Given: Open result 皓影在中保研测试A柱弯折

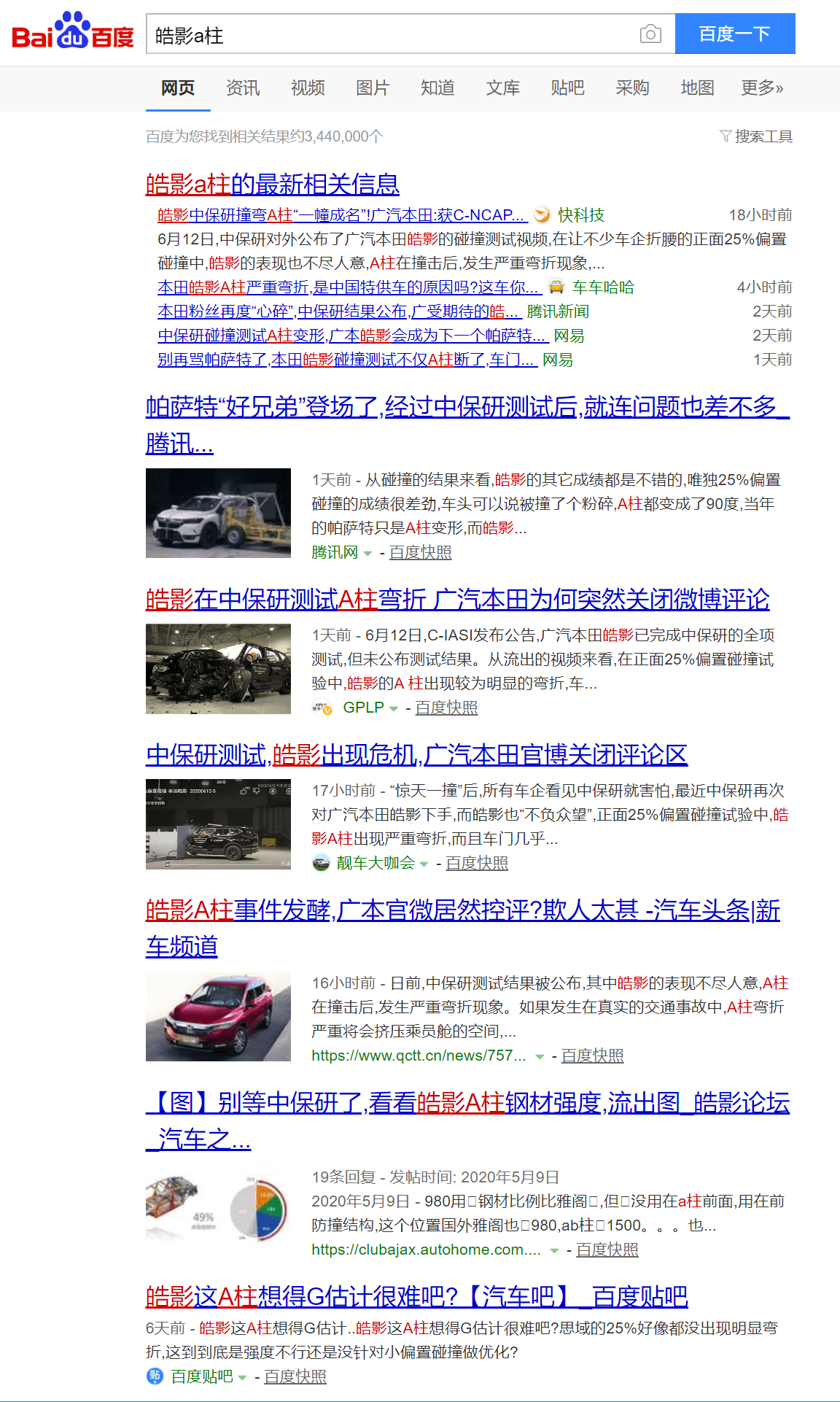Looking at the screenshot, I should pyautogui.click(x=458, y=599).
